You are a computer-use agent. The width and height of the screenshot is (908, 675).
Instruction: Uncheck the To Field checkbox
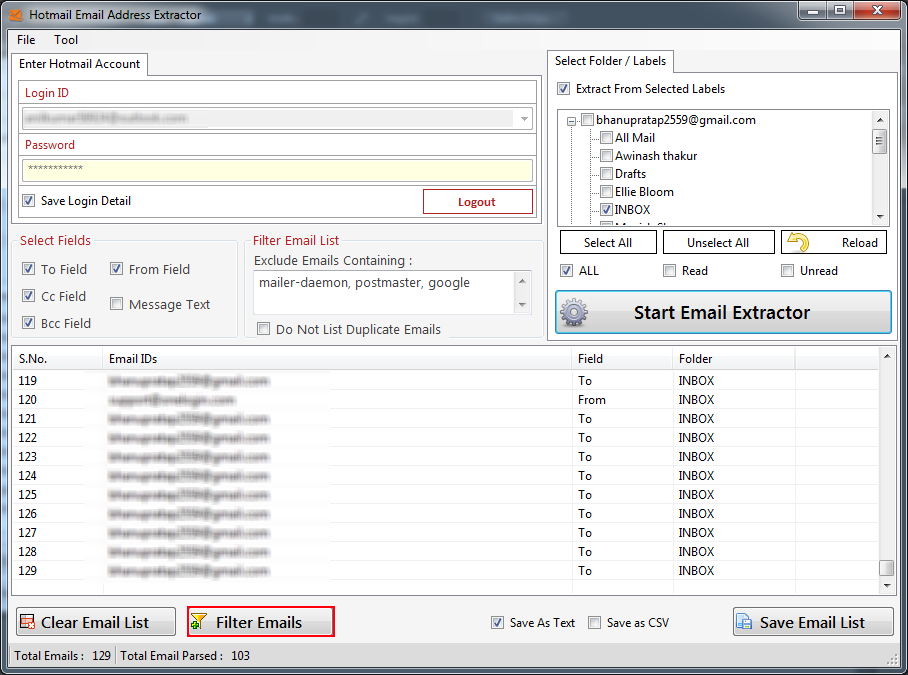[28, 269]
